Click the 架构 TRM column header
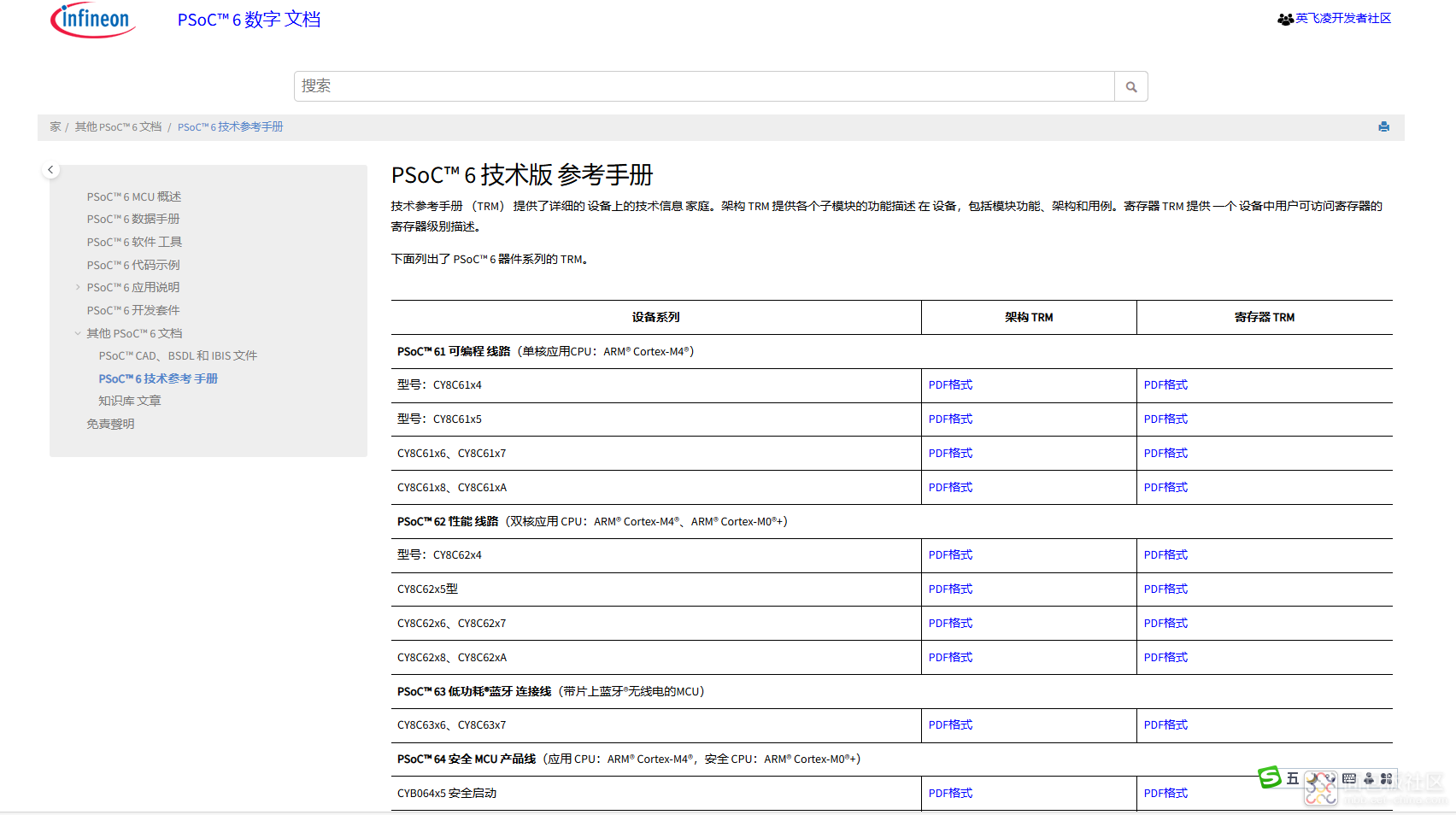Image resolution: width=1456 pixels, height=815 pixels. point(1029,317)
